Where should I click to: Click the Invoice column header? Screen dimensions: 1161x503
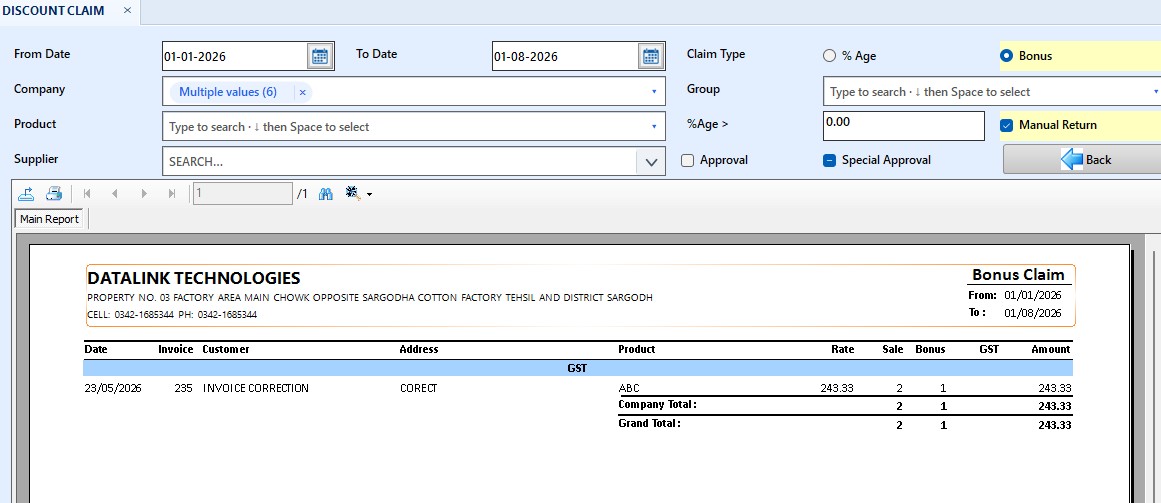[x=175, y=349]
